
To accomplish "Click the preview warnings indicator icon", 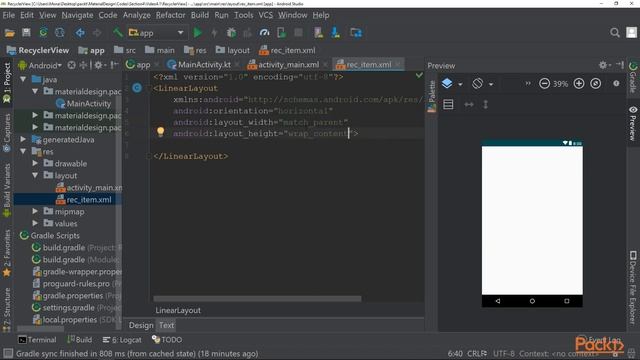I will click(616, 83).
